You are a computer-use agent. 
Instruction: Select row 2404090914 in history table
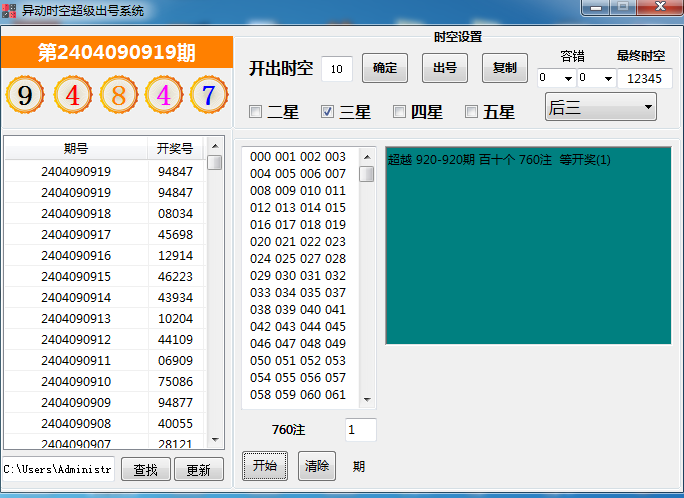coord(105,297)
